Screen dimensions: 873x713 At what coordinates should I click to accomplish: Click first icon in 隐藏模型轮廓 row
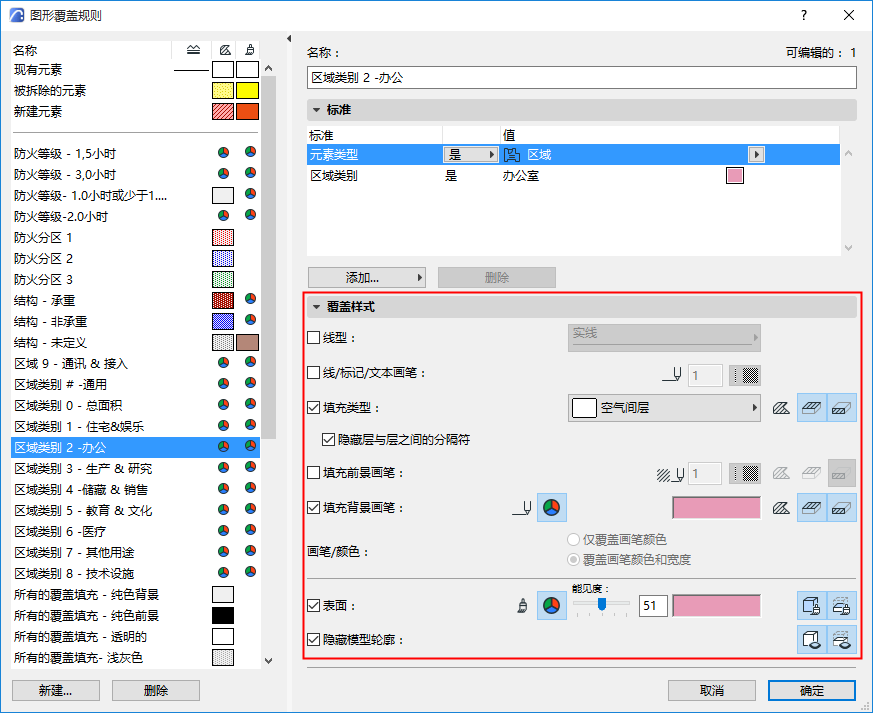[x=811, y=640]
